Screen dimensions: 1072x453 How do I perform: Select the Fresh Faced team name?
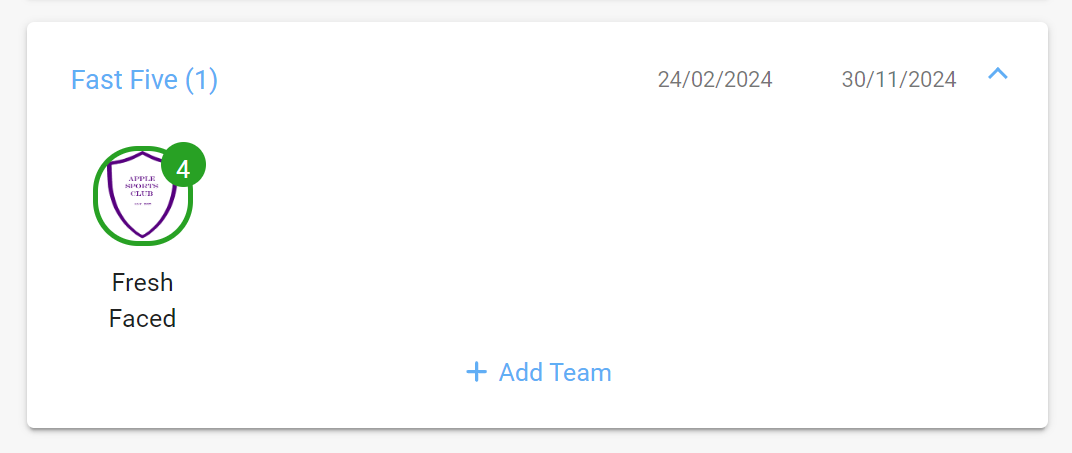pyautogui.click(x=142, y=301)
